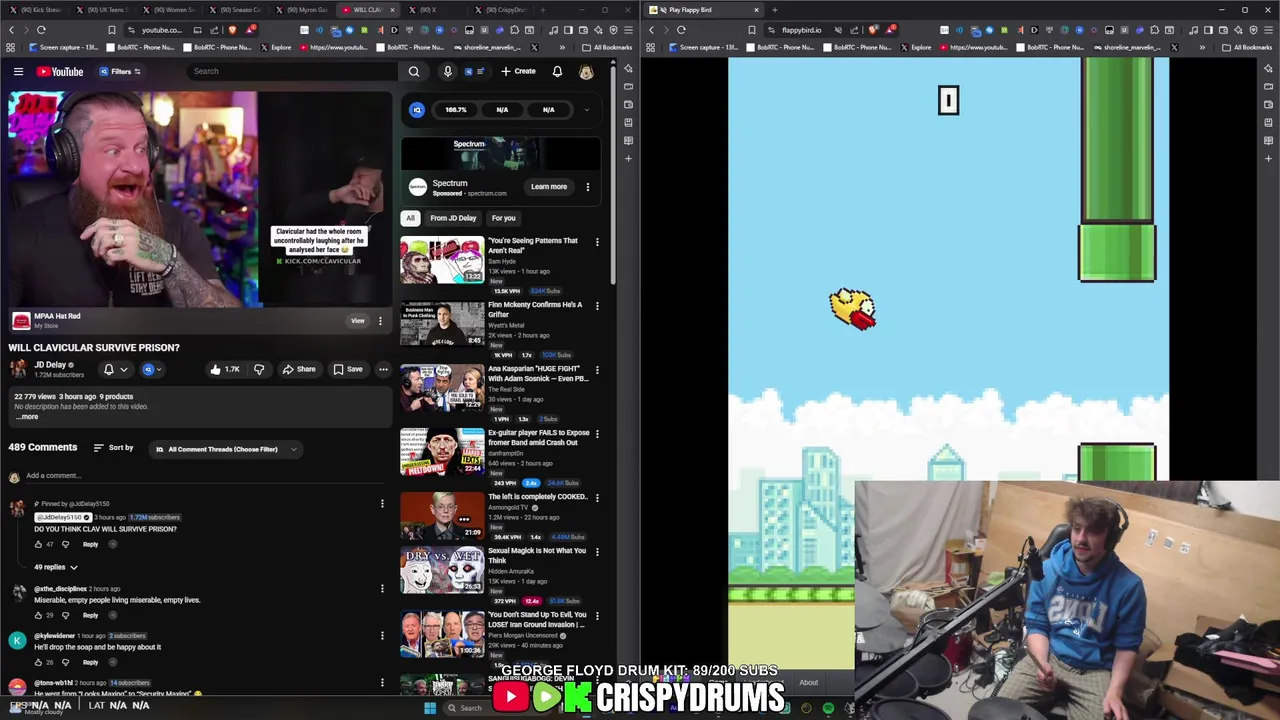
Task: Open the YouTube hamburger guide menu
Action: (x=18, y=71)
